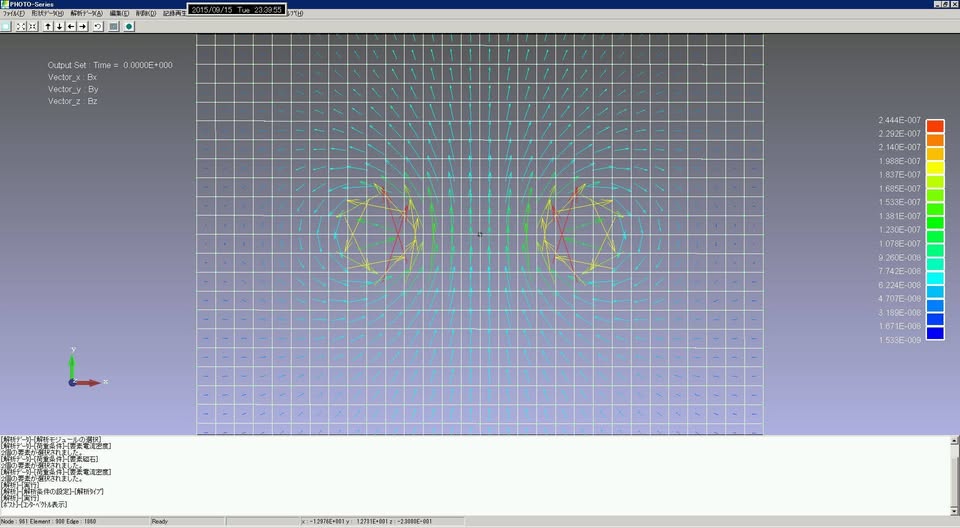Click the log pane scroll down arrow
960x528 pixels.
click(x=954, y=511)
